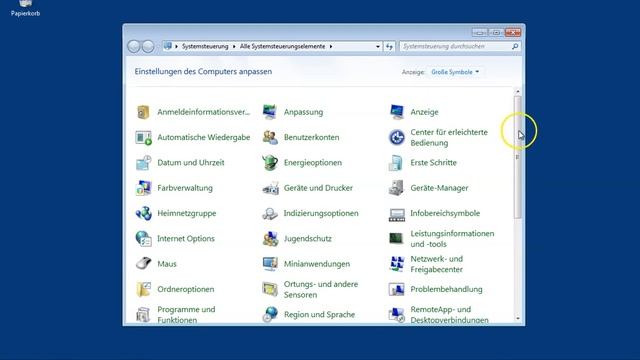Click the Minianwendungen icon
This screenshot has width=640, height=360.
tap(270, 264)
